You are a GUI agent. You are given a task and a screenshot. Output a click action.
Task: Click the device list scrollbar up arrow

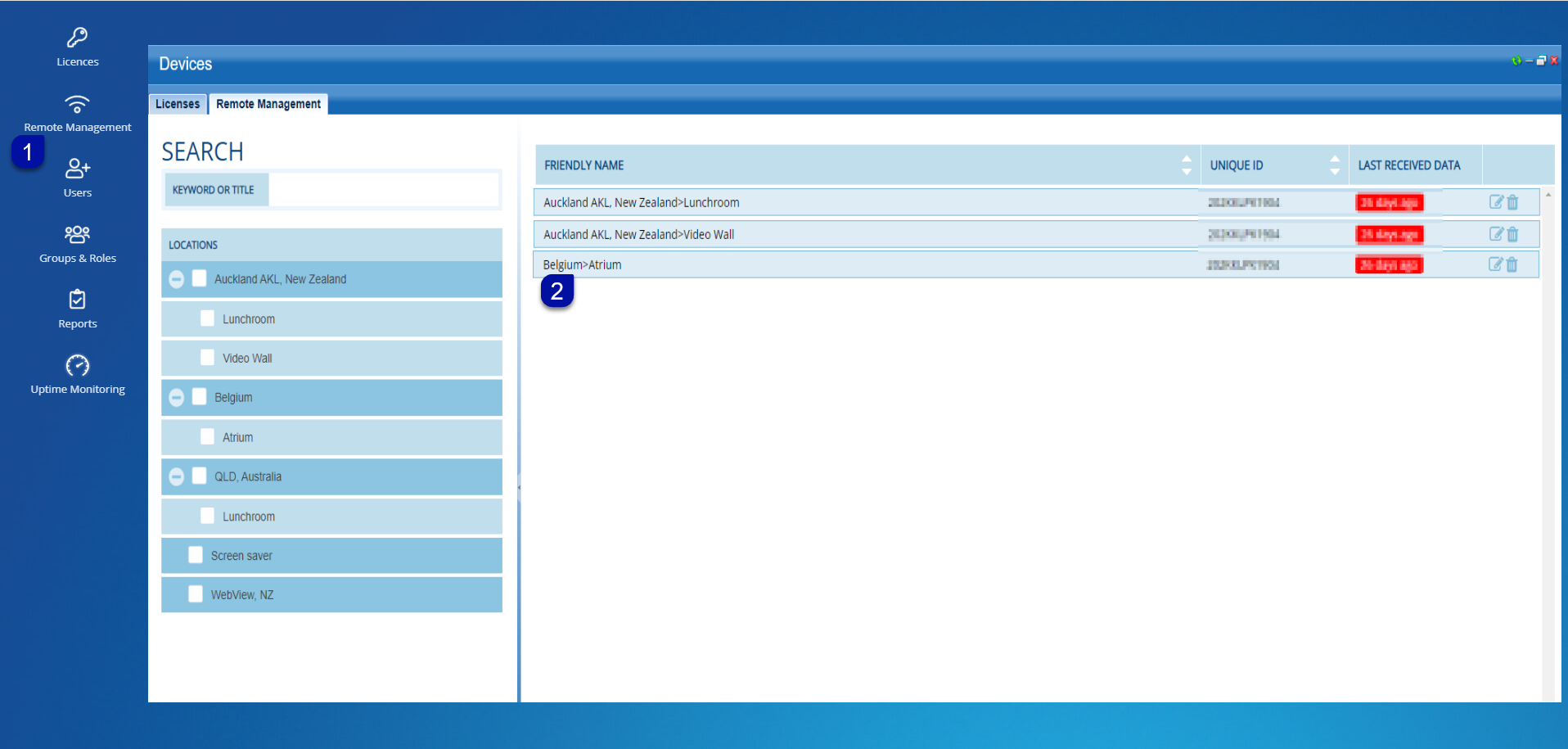[1548, 195]
